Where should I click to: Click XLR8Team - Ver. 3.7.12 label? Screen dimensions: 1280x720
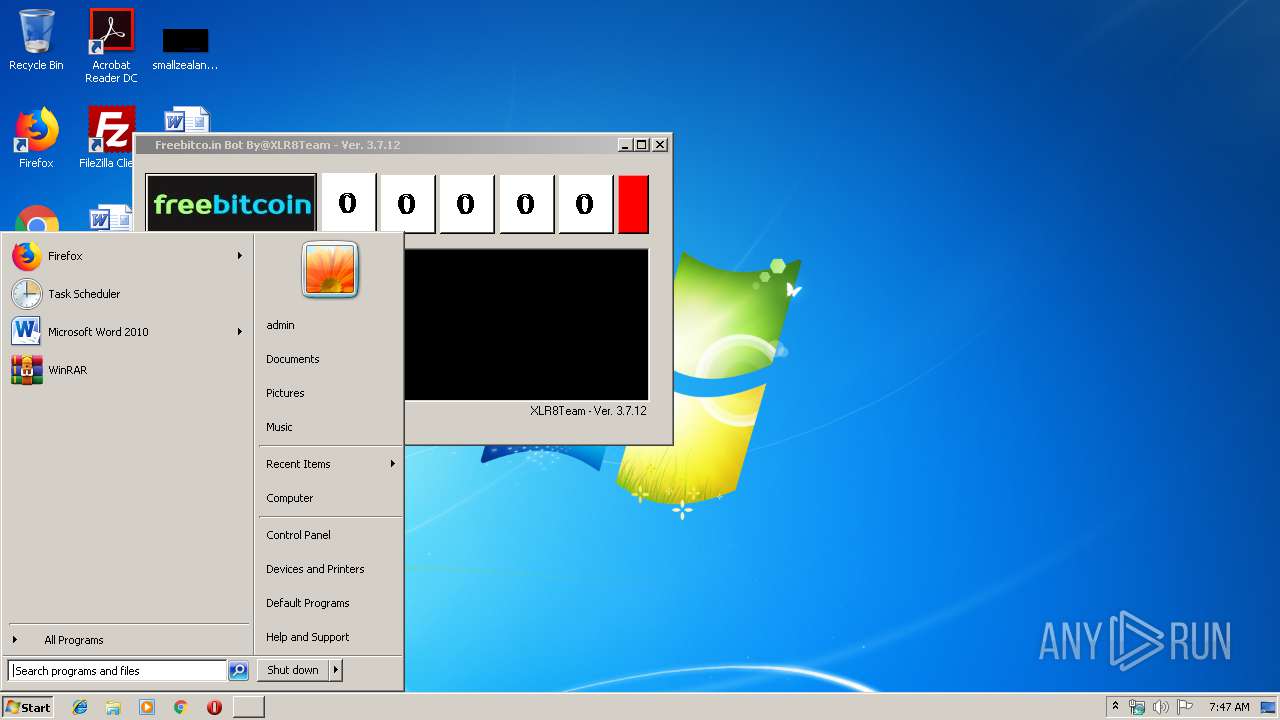coord(588,411)
